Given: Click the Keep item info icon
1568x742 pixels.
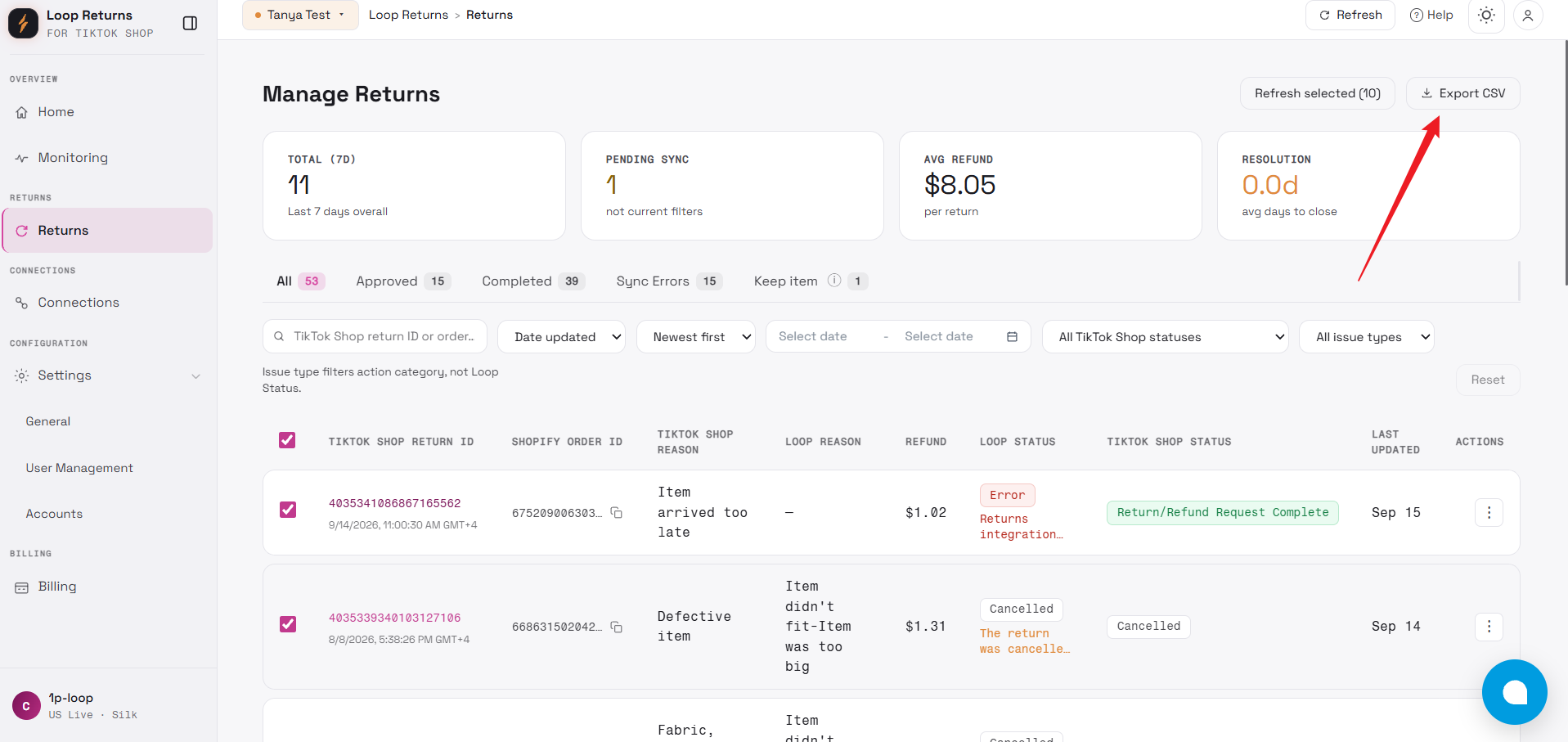Looking at the screenshot, I should [x=833, y=281].
